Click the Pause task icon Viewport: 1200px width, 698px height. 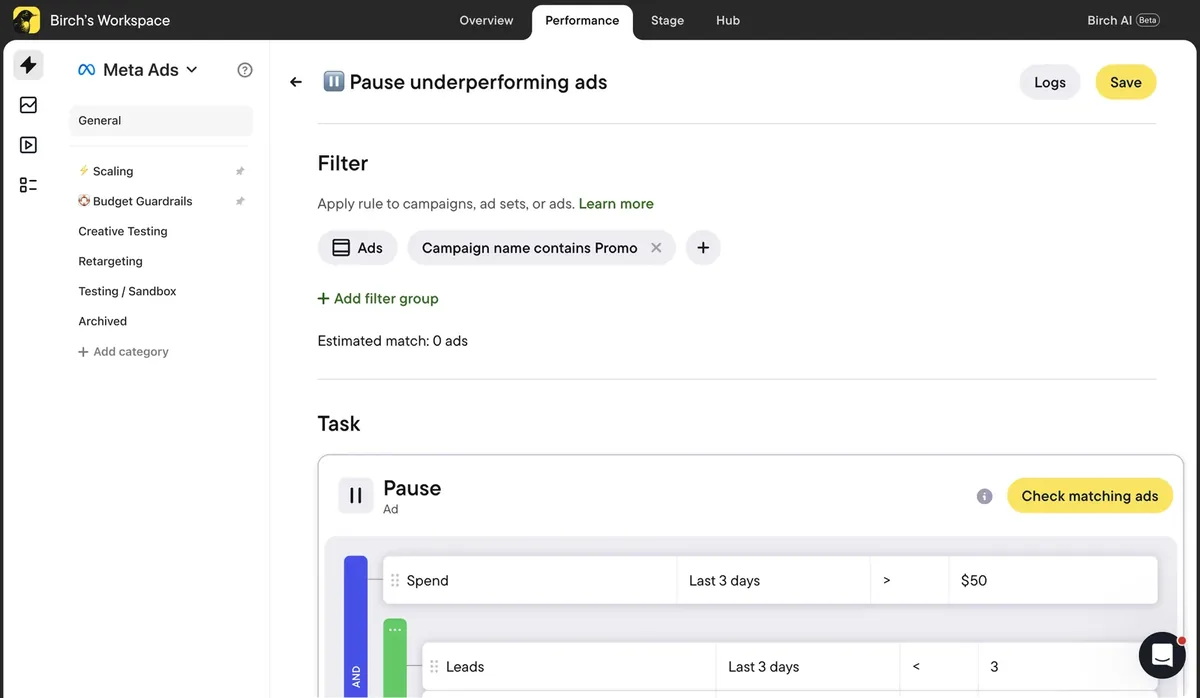356,495
